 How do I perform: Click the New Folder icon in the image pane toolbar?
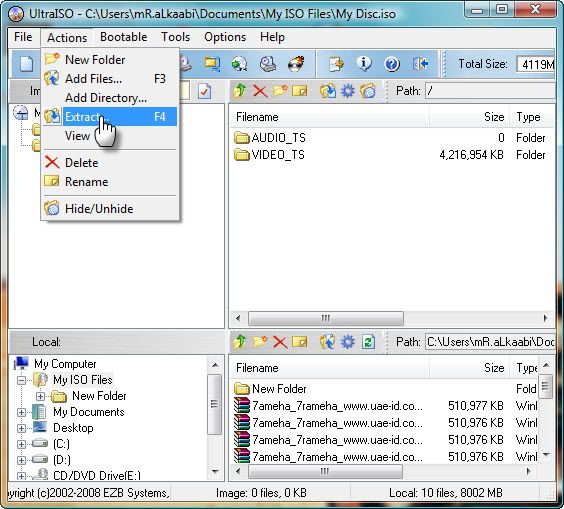point(280,91)
